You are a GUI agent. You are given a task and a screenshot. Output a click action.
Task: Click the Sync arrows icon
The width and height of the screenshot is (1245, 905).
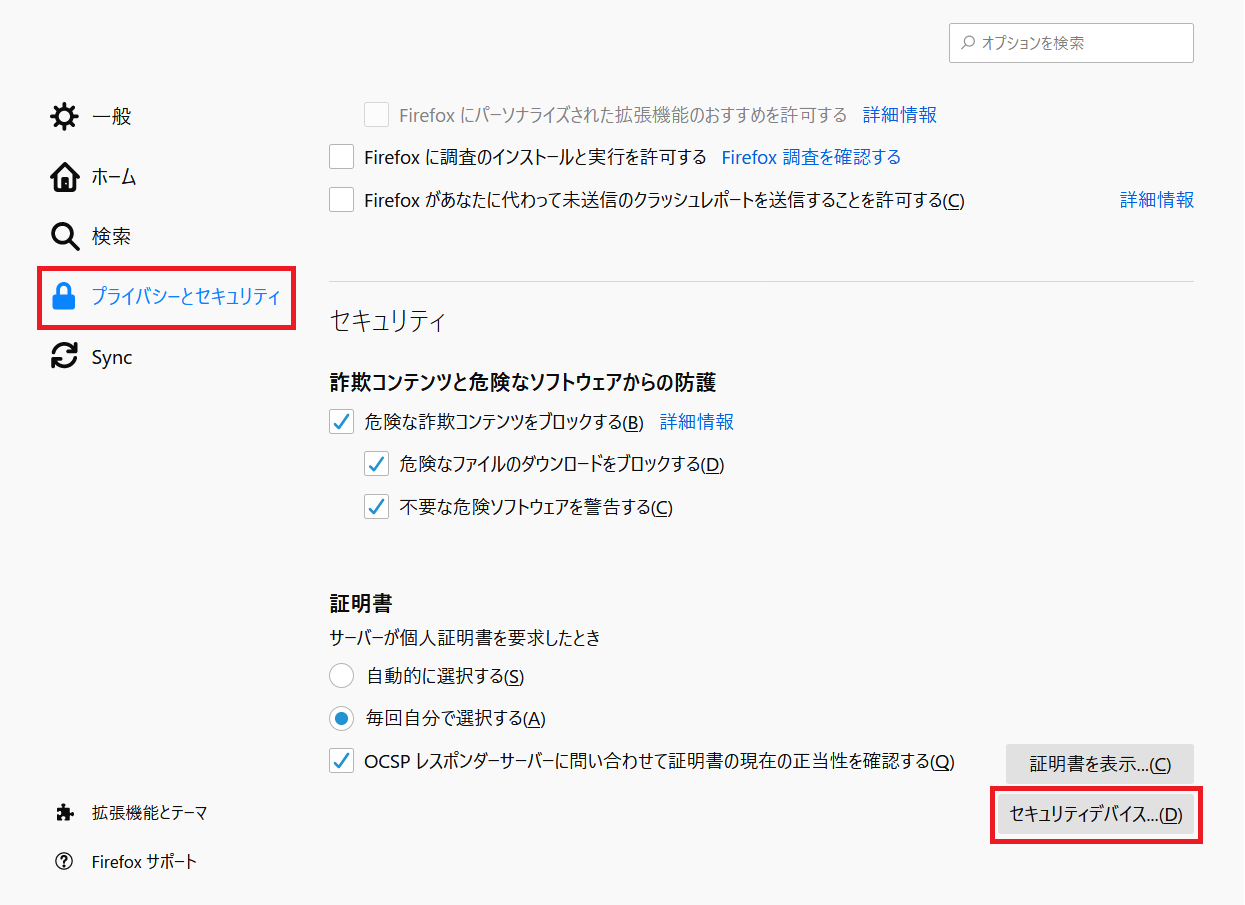pos(64,357)
